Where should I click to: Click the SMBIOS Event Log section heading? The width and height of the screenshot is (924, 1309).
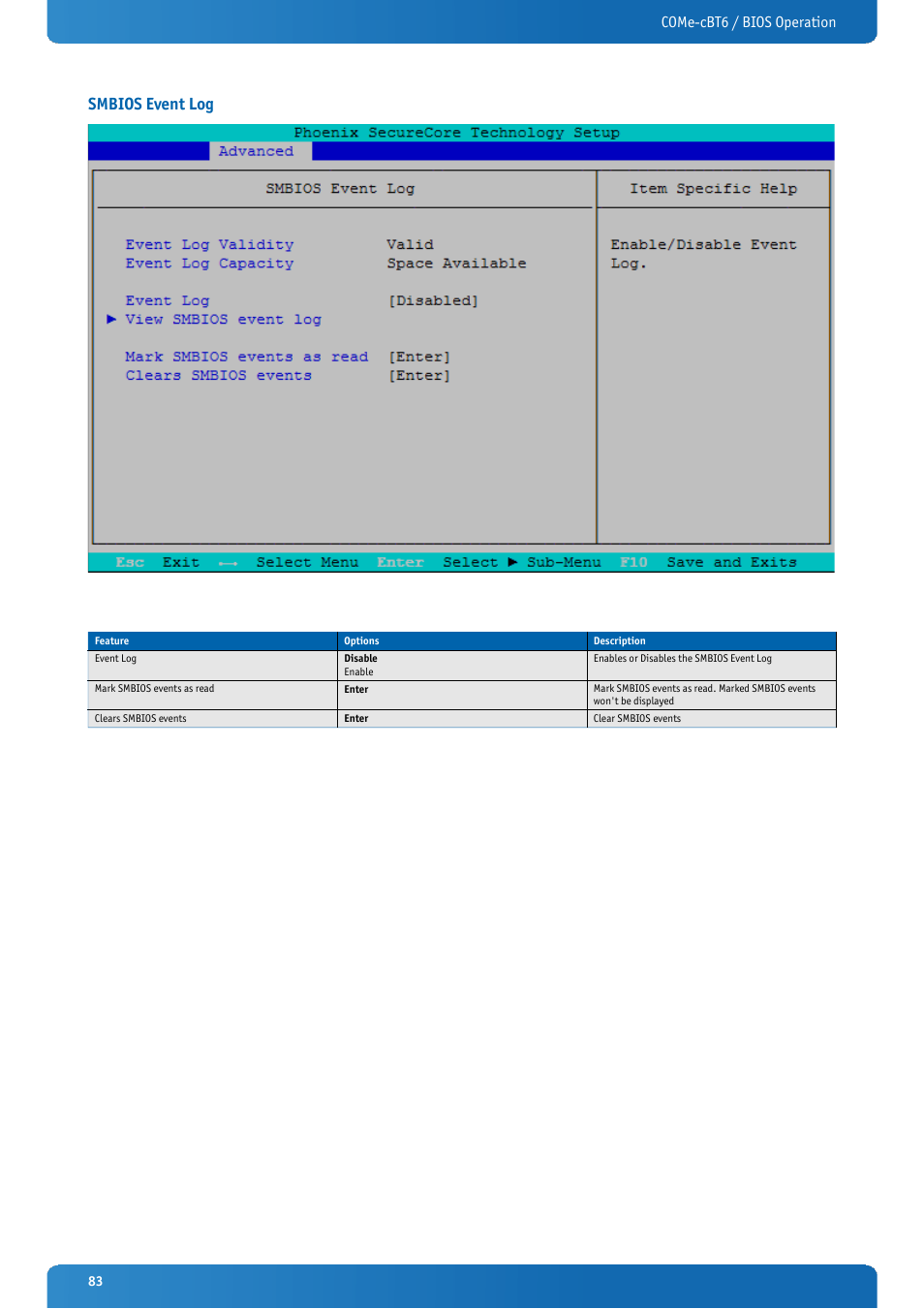point(151,105)
